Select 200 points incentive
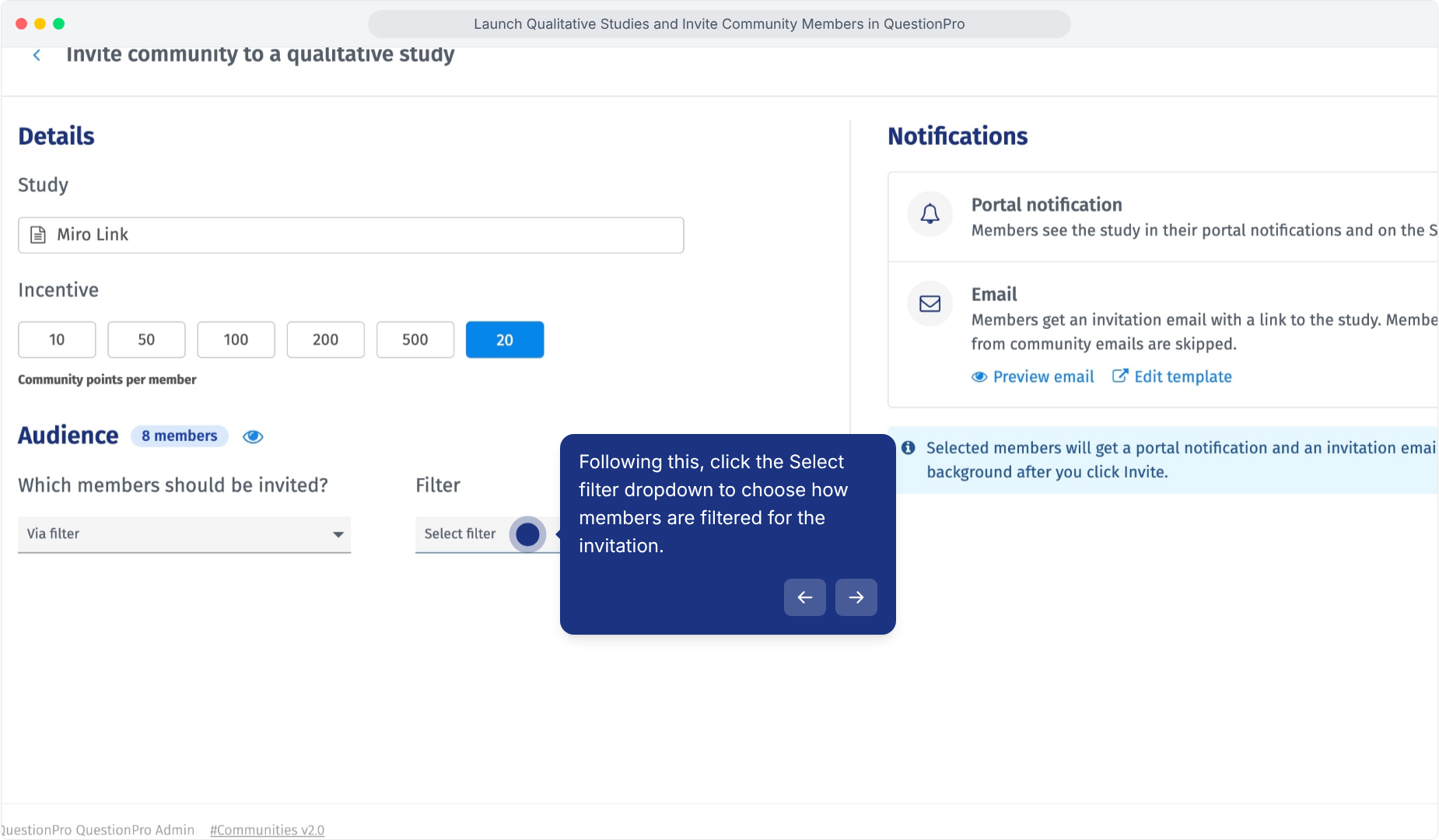This screenshot has width=1439, height=840. click(325, 340)
